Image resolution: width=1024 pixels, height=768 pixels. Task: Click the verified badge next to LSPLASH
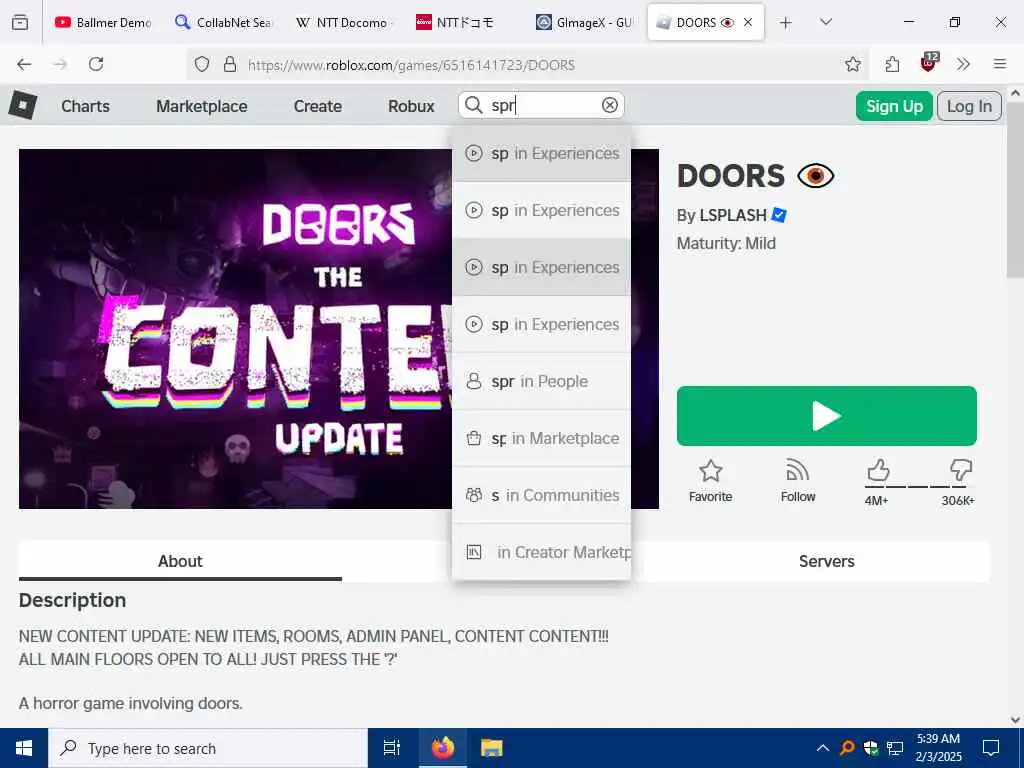pyautogui.click(x=779, y=215)
